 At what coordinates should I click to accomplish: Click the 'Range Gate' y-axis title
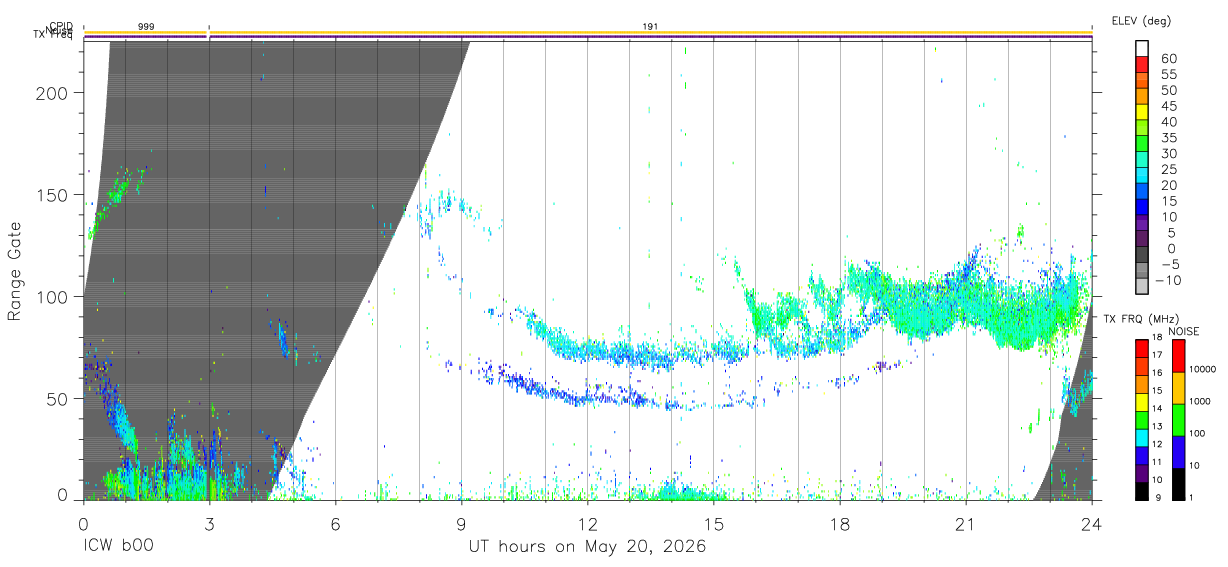pos(15,270)
